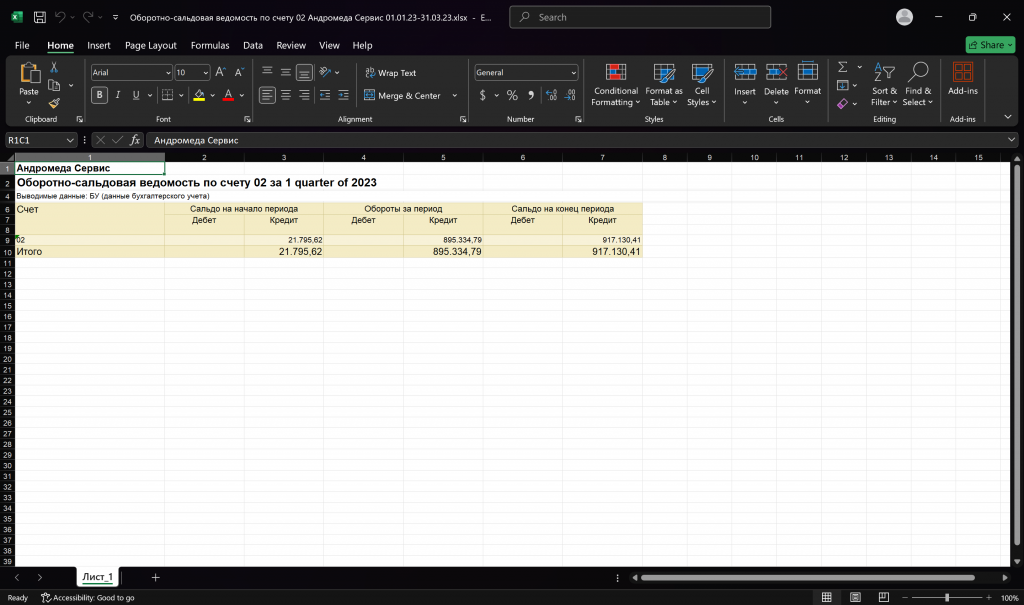Click in the Search box
The height and width of the screenshot is (605, 1024).
pos(640,17)
